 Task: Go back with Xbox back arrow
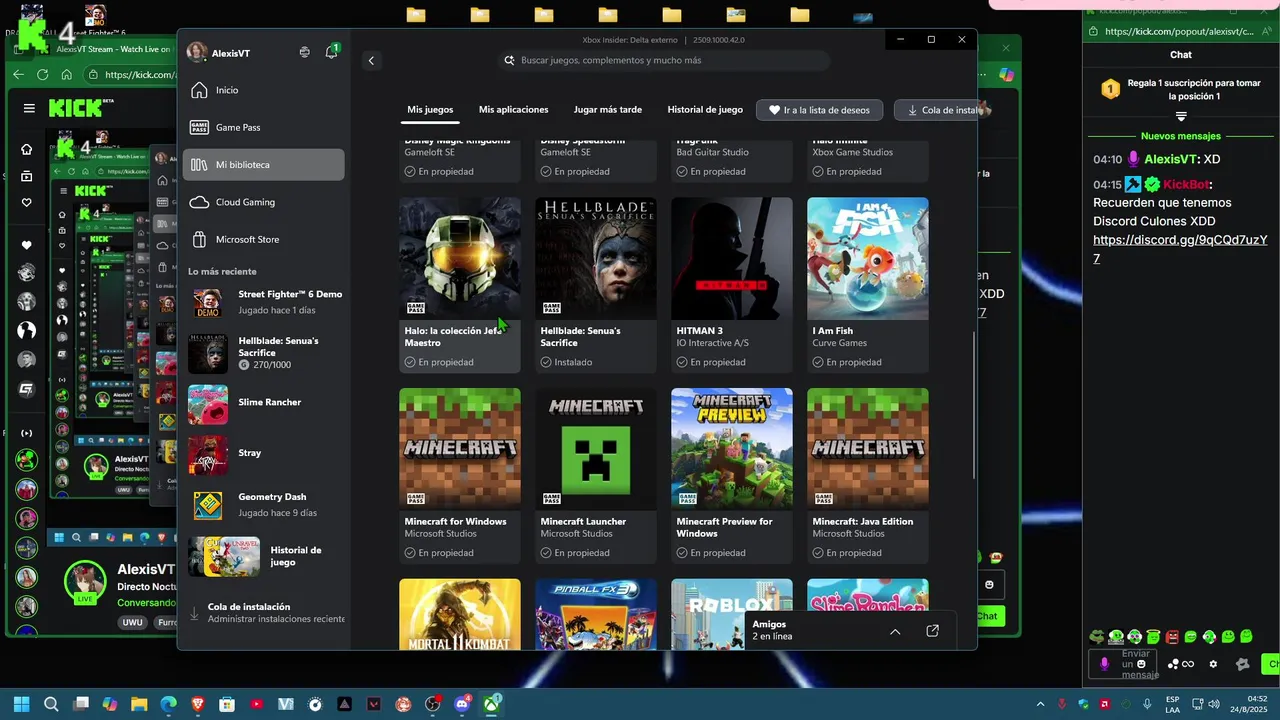(x=371, y=61)
